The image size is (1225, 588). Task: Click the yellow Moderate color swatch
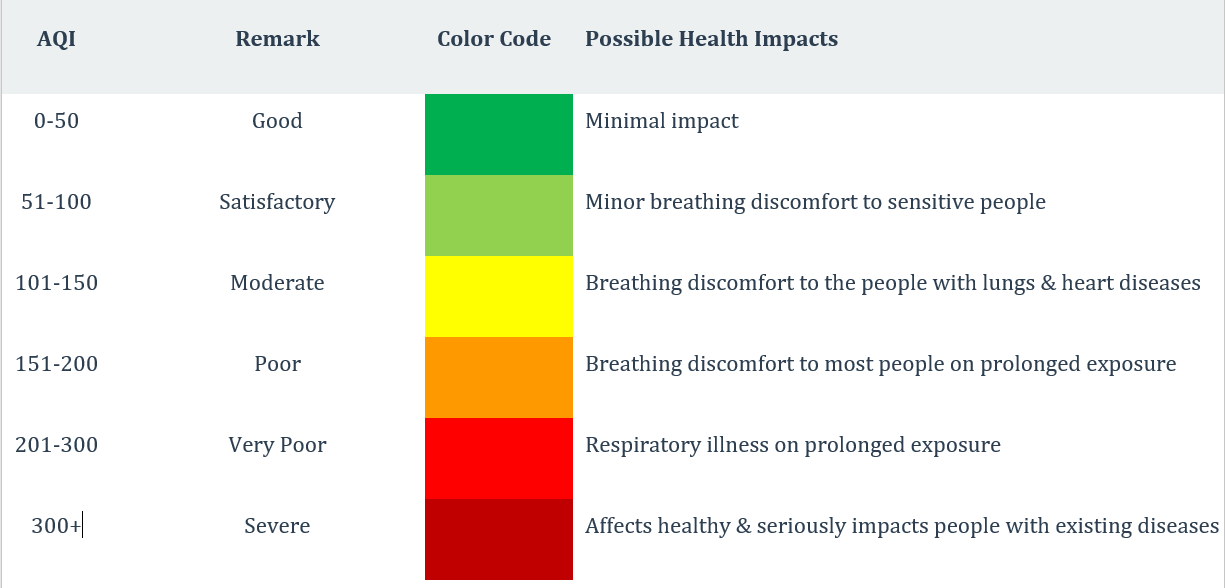click(498, 297)
